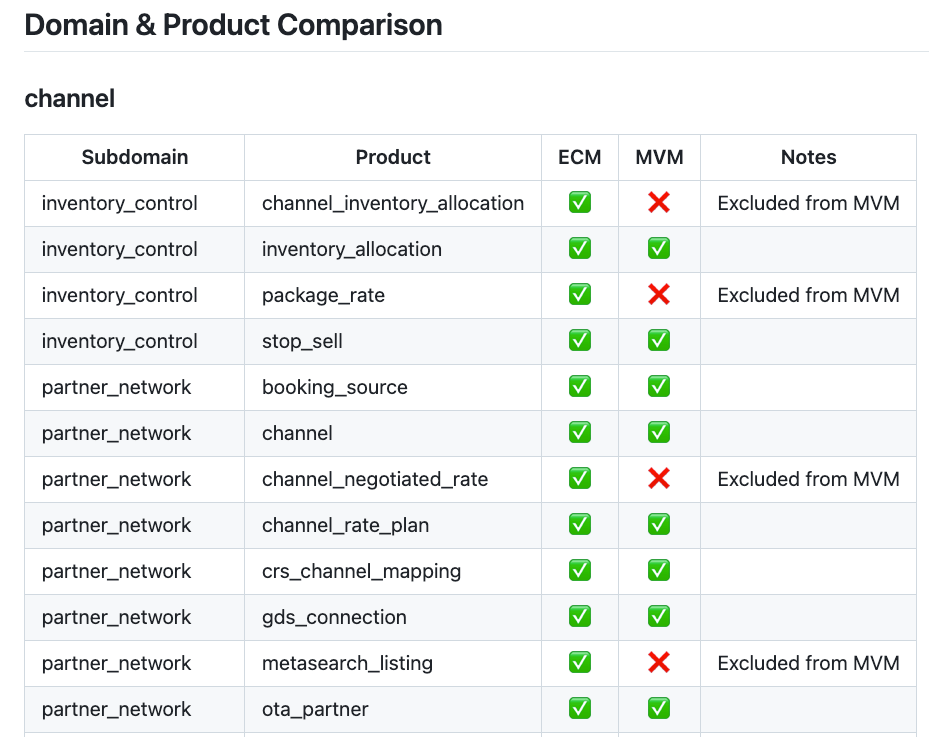This screenshot has width=929, height=737.
Task: Click MVM red cross for channel_inventory_allocation
Action: click(659, 203)
